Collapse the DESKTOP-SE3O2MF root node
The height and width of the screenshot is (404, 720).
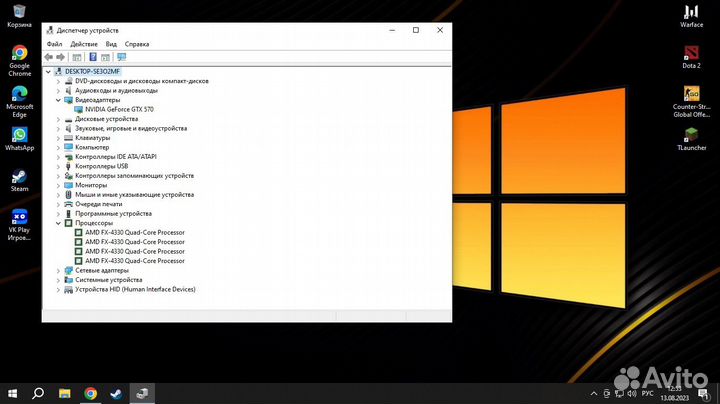48,72
